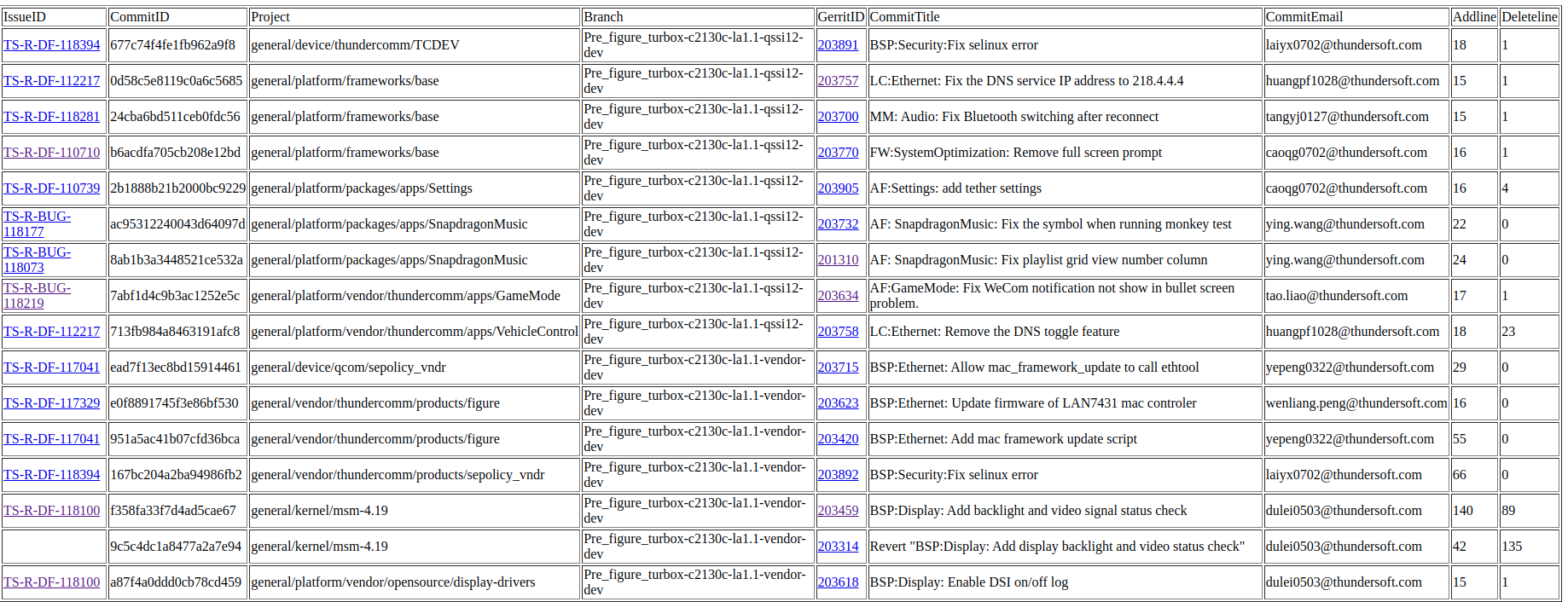Click email tangyj0127@thundersoft.com
The height and width of the screenshot is (602, 1568).
tap(1347, 117)
